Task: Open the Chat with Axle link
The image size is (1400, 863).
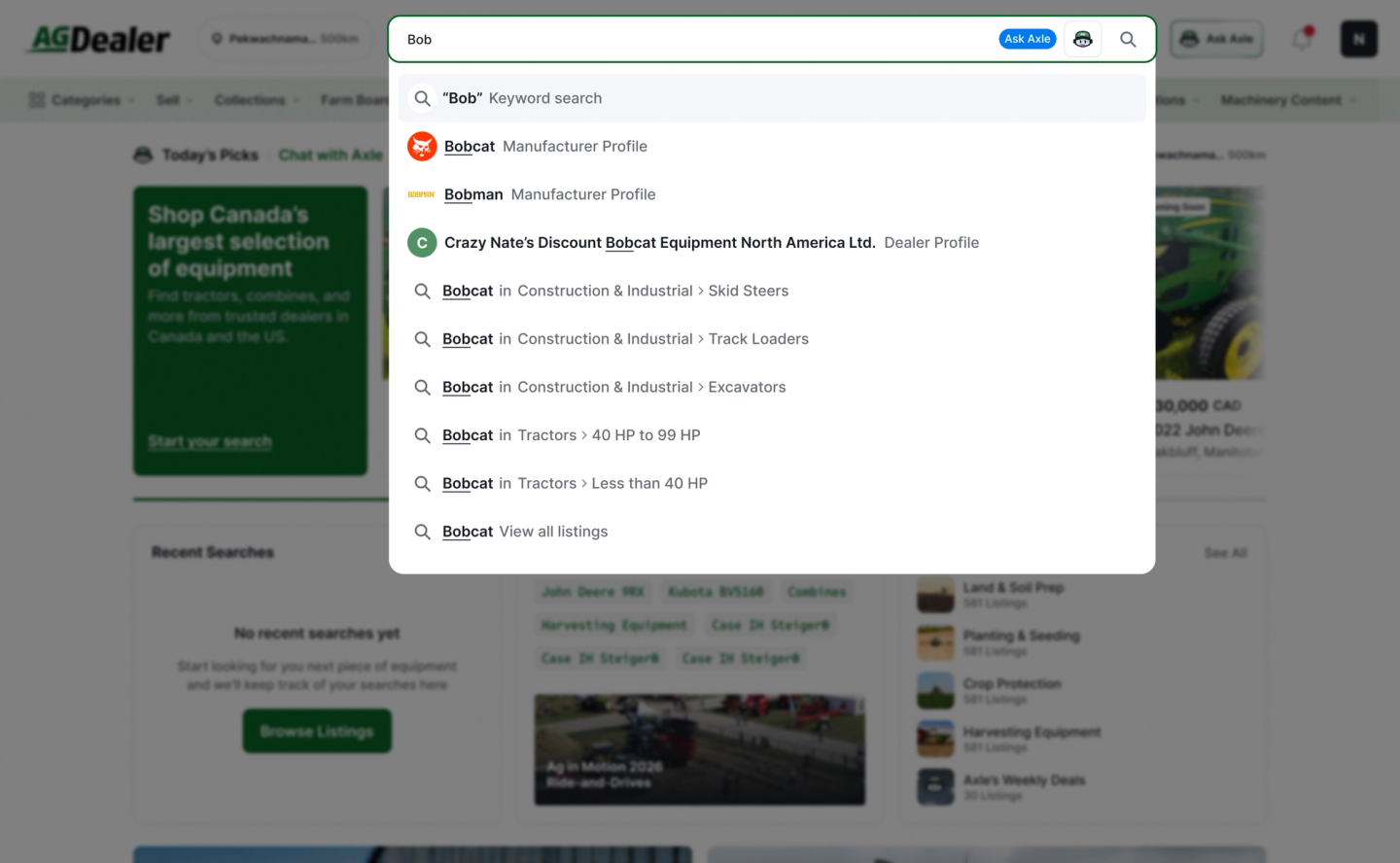Action: [331, 155]
